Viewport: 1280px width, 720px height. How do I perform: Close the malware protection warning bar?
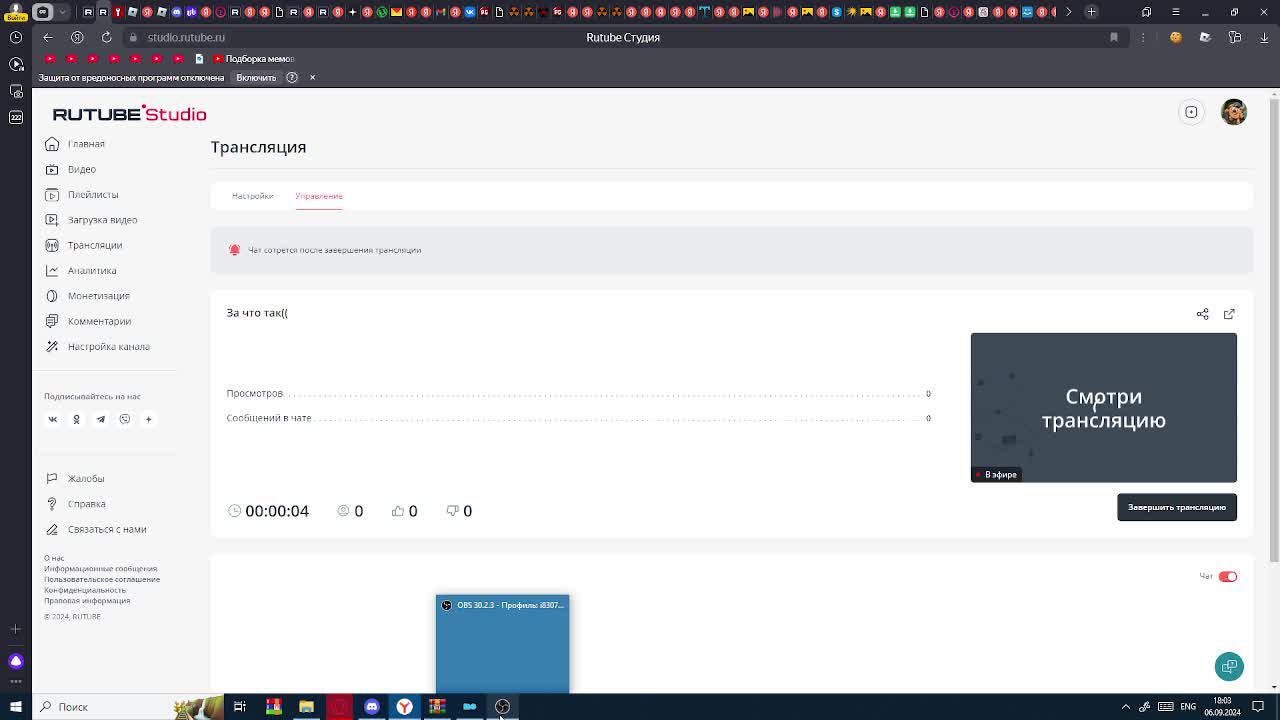coord(312,77)
